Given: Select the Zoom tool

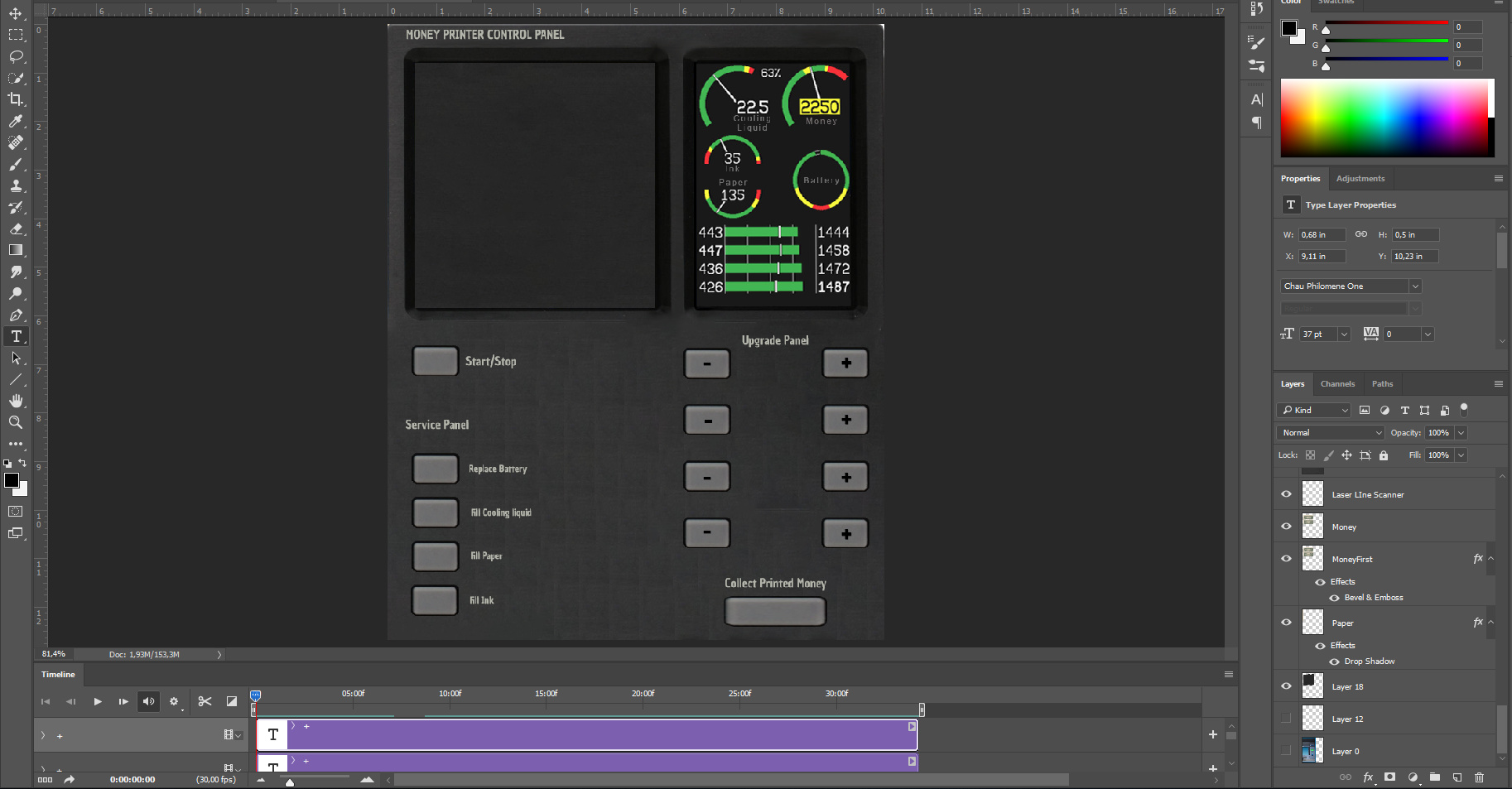Looking at the screenshot, I should coord(16,422).
